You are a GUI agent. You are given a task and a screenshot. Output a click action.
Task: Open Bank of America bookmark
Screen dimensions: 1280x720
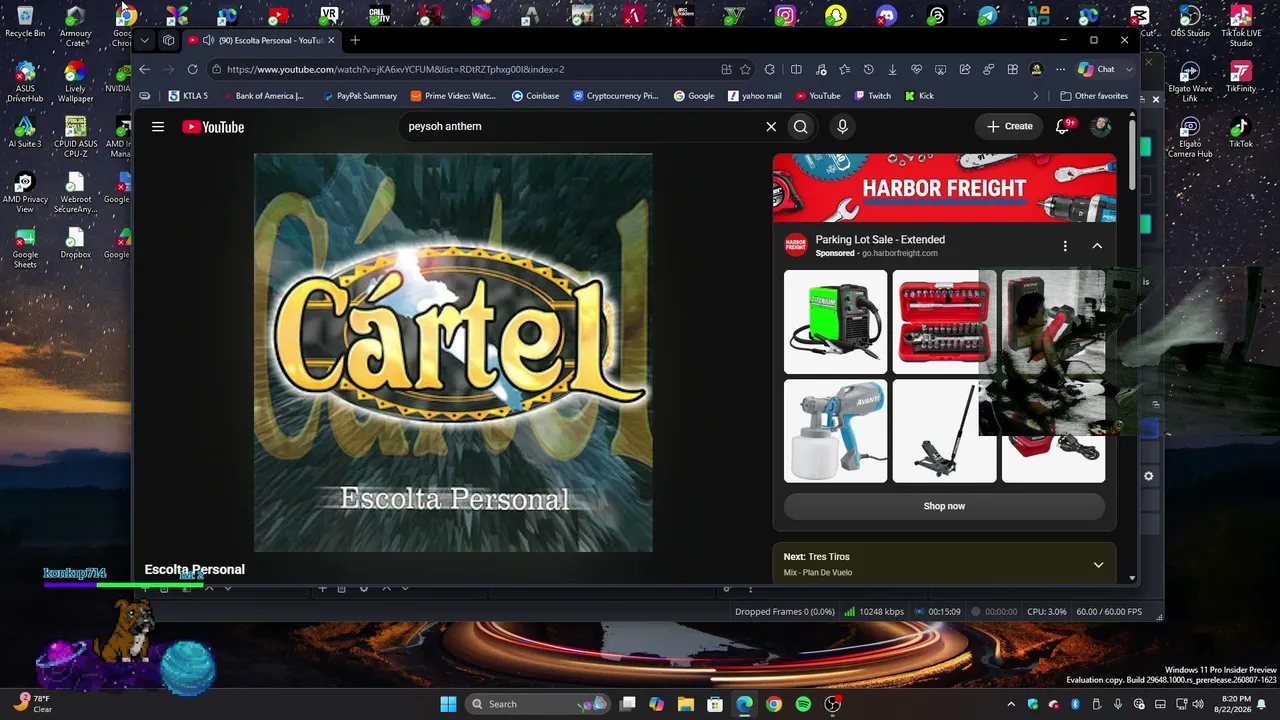[263, 96]
